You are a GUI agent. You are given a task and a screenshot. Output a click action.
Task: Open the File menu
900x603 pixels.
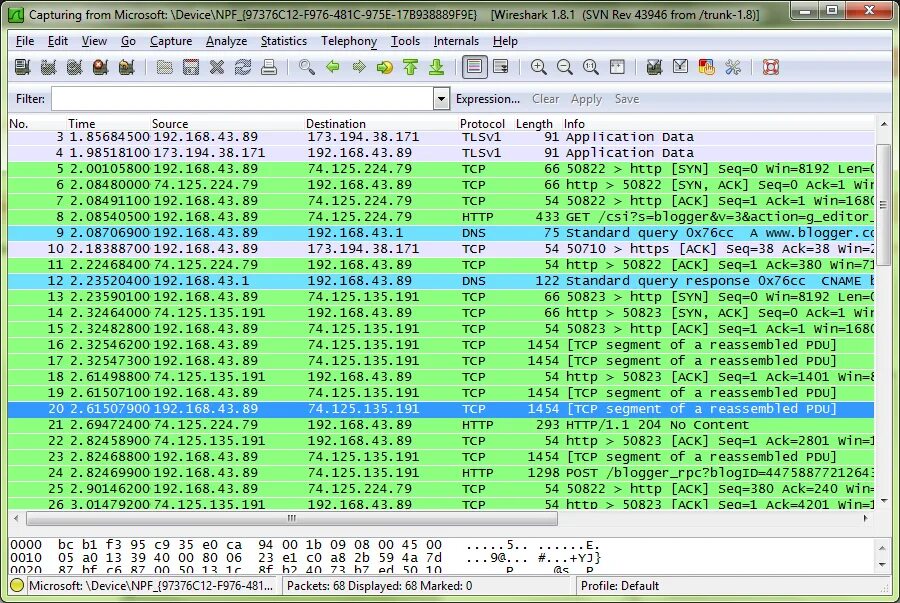coord(25,41)
